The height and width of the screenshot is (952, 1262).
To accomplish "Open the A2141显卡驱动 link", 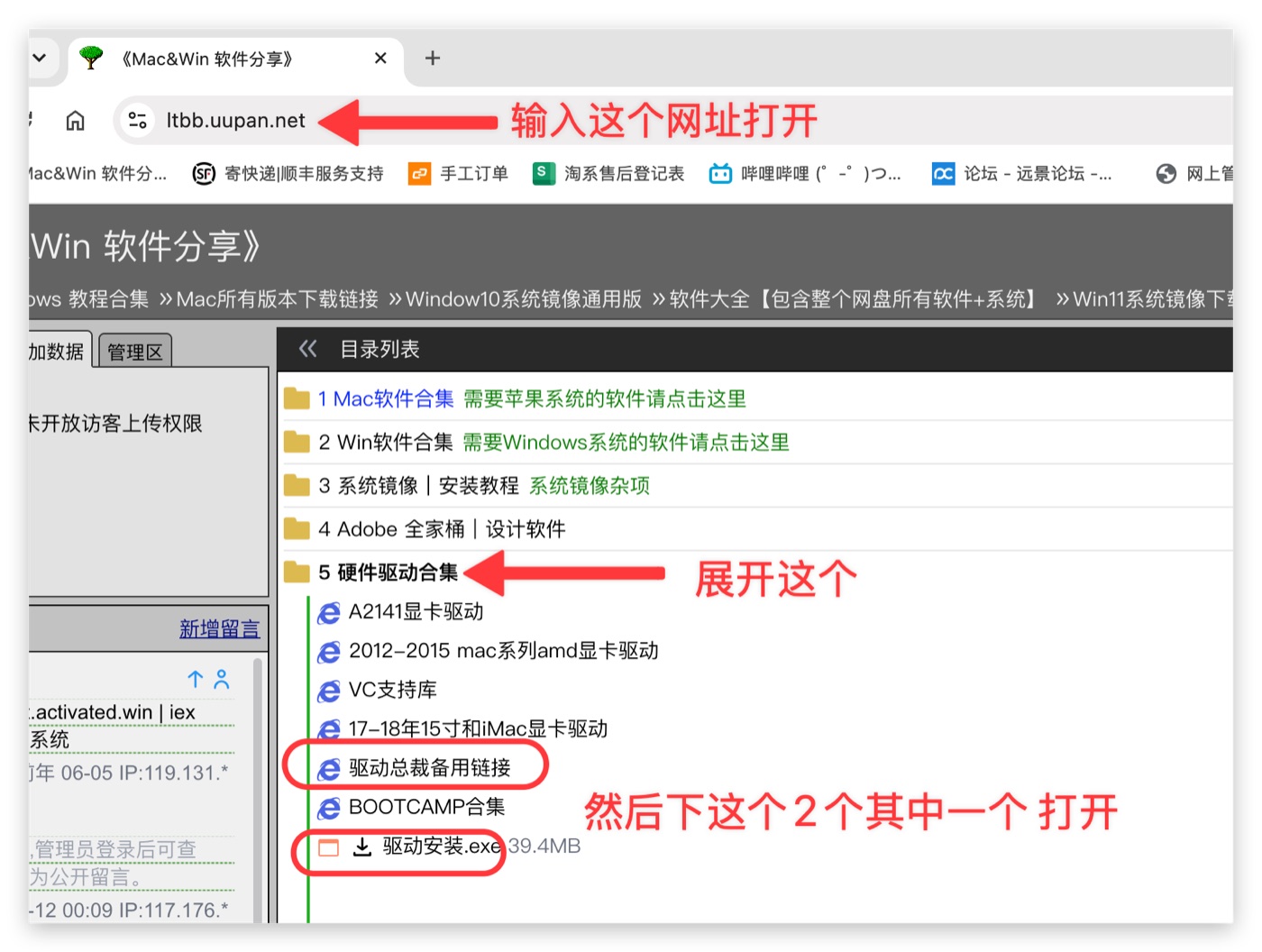I will click(416, 612).
